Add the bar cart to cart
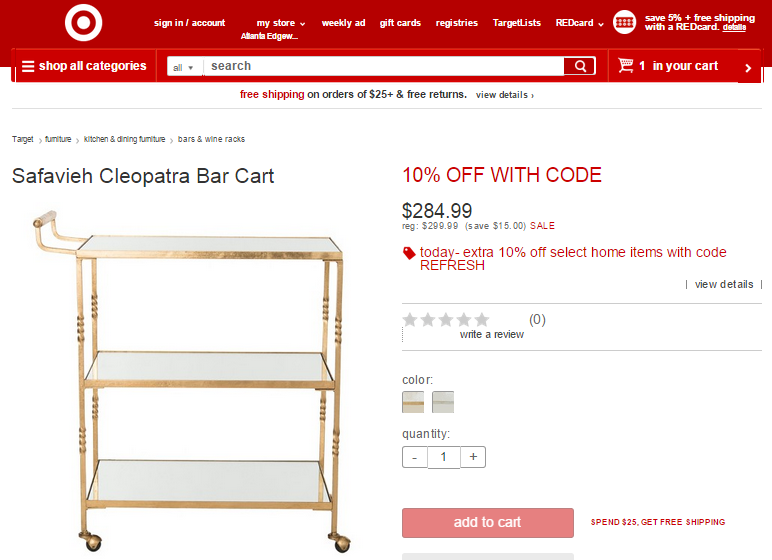This screenshot has width=772, height=560. (x=487, y=523)
